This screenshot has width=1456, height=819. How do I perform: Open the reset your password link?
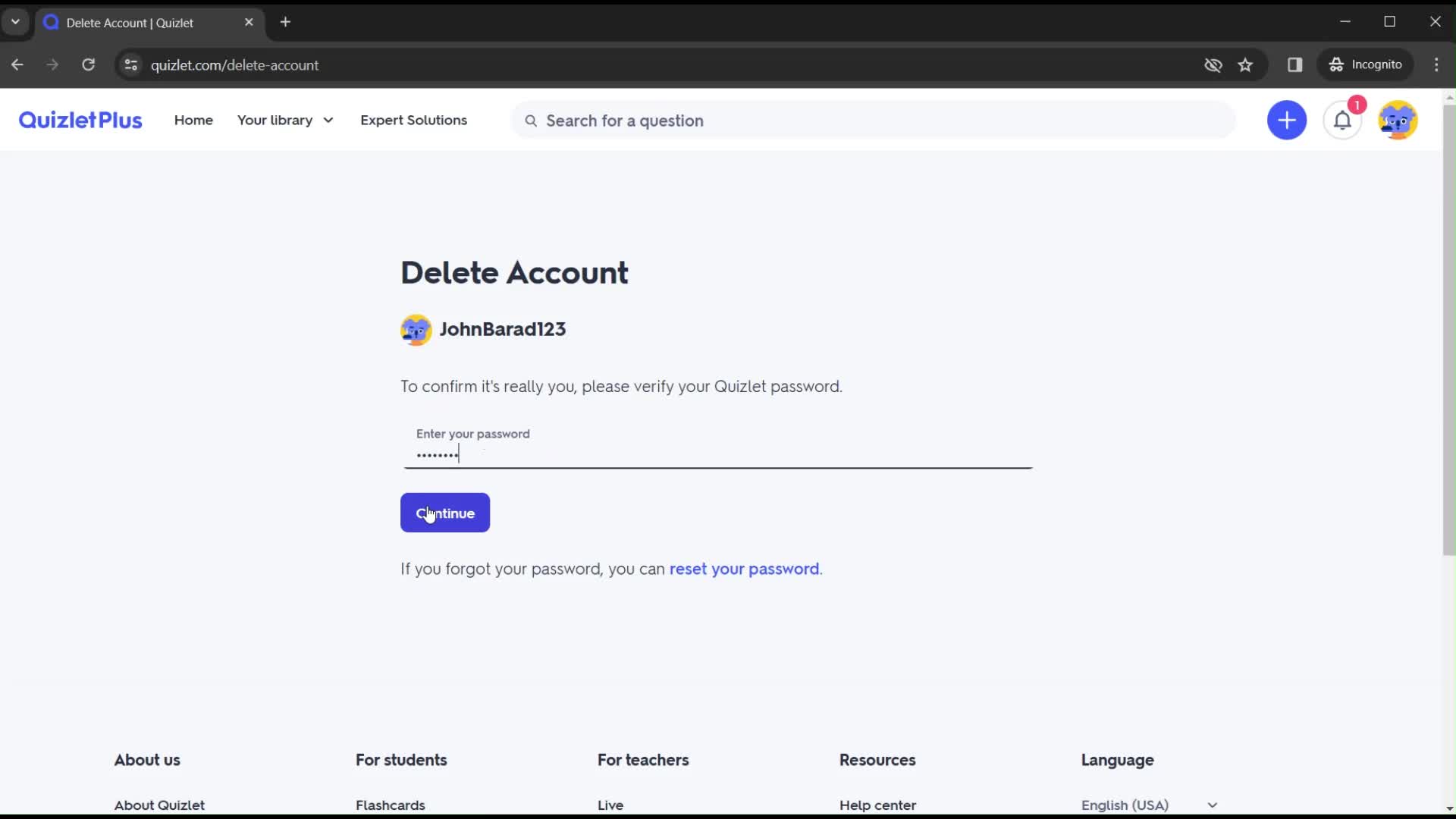(x=745, y=568)
